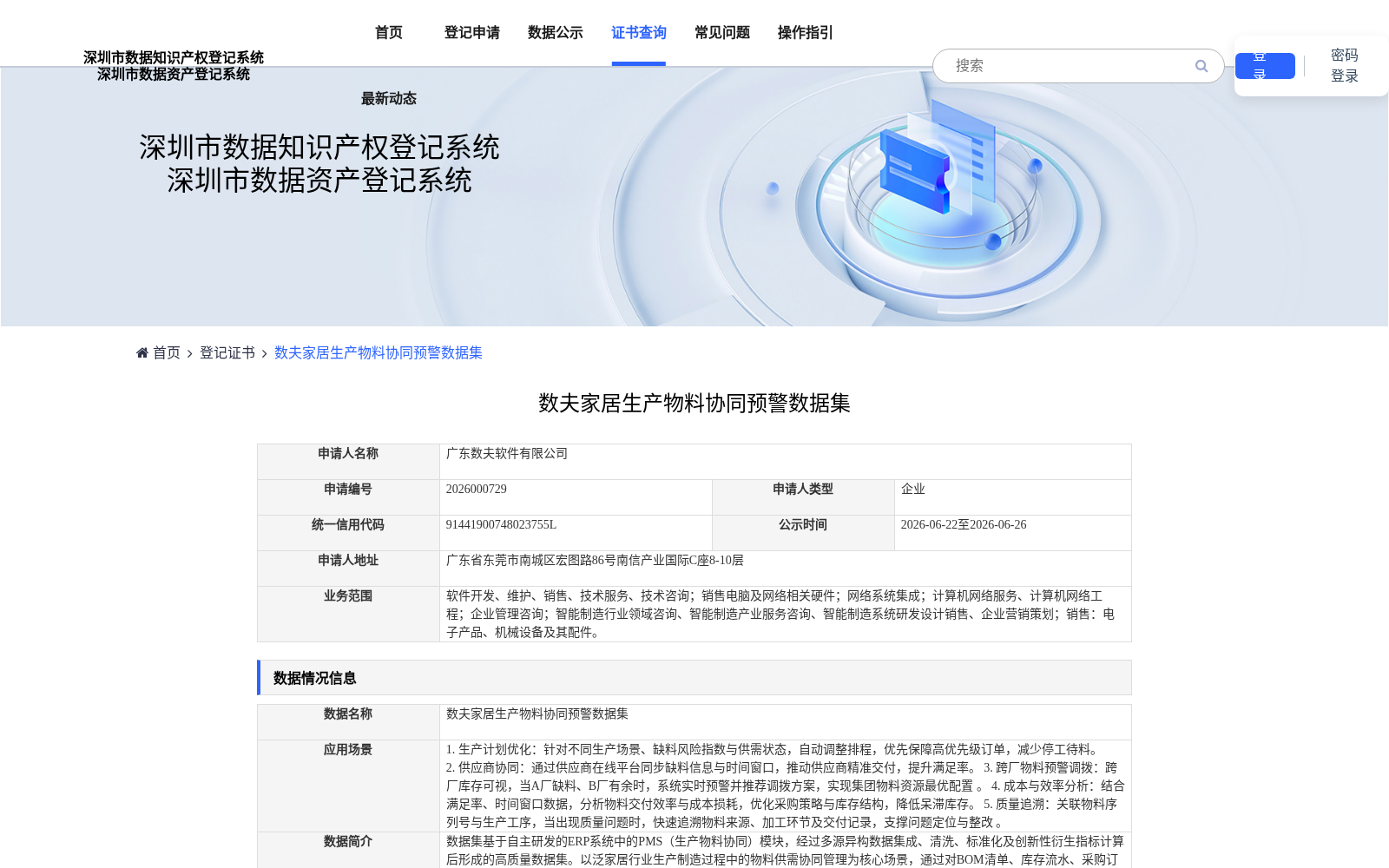Click applicant name 广东数夫软件有限公司
Image resolution: width=1389 pixels, height=868 pixels.
click(x=507, y=454)
